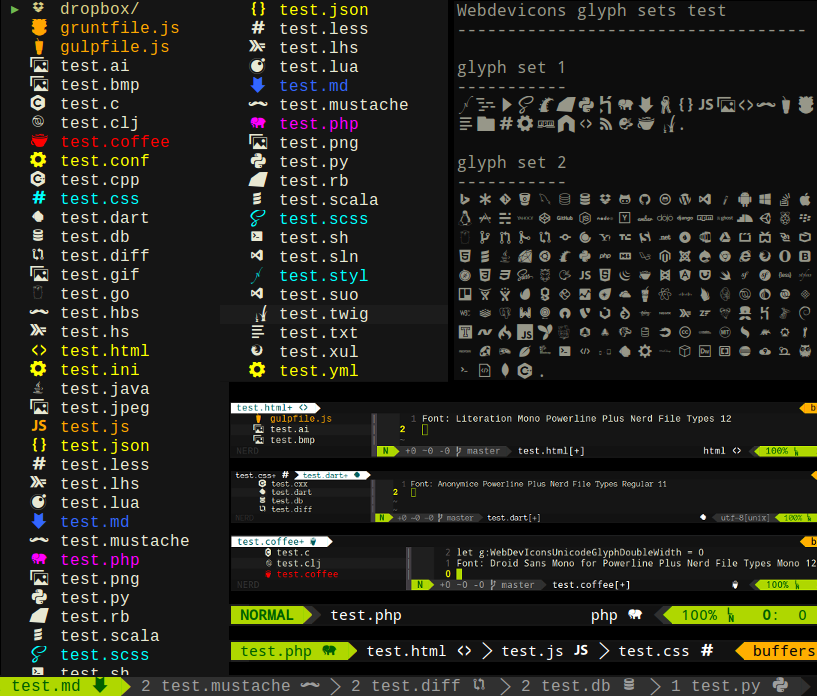Click the 'glyph set 1' heading text
Screen dimensions: 817x696
tap(511, 68)
